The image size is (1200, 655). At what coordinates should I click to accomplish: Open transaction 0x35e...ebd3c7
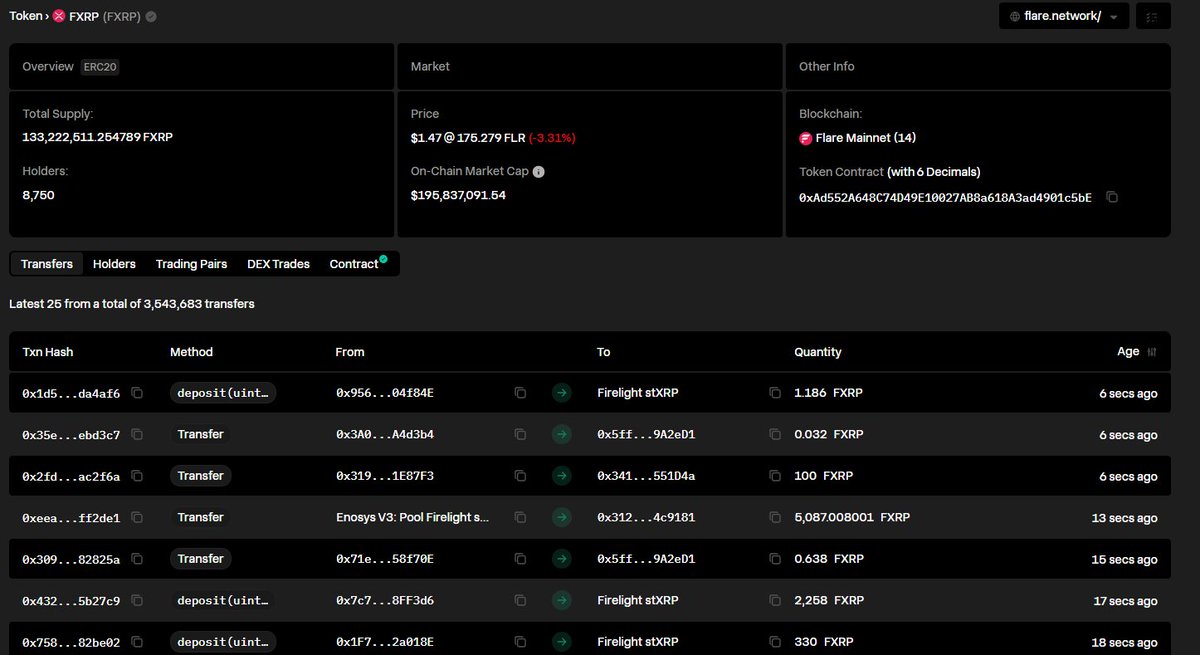click(x=71, y=435)
